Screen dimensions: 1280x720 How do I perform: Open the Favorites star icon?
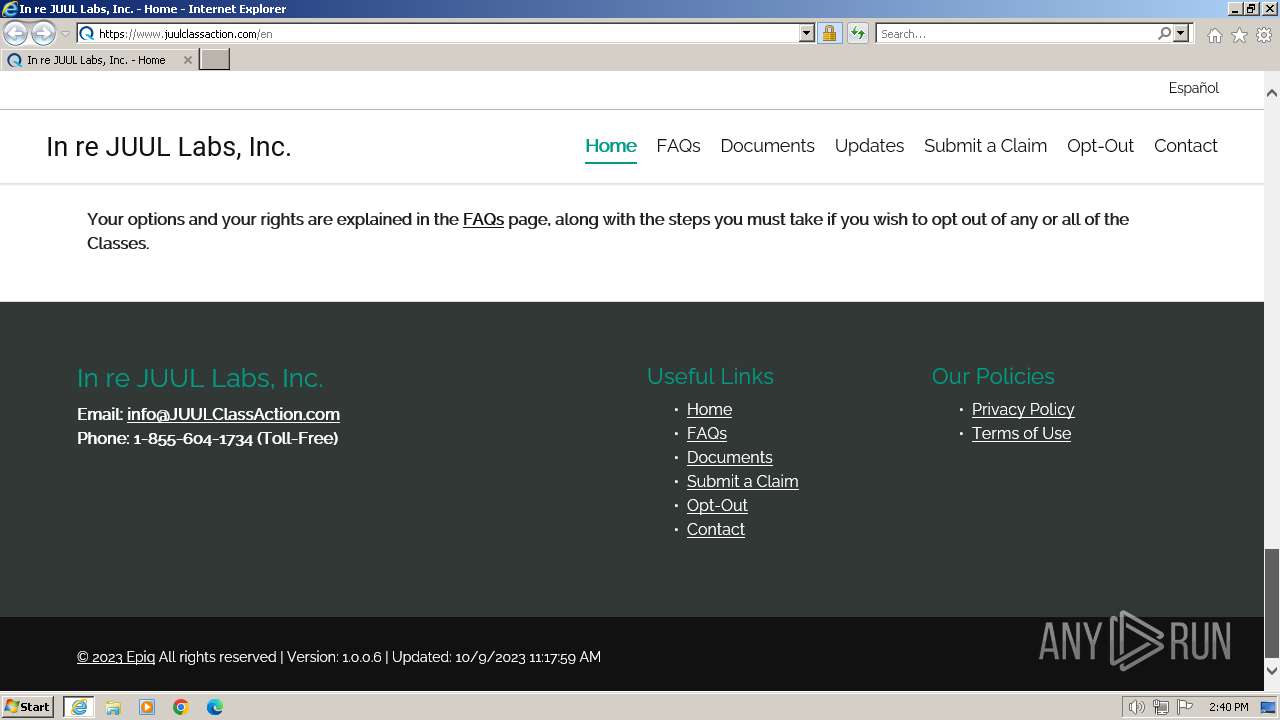point(1239,35)
